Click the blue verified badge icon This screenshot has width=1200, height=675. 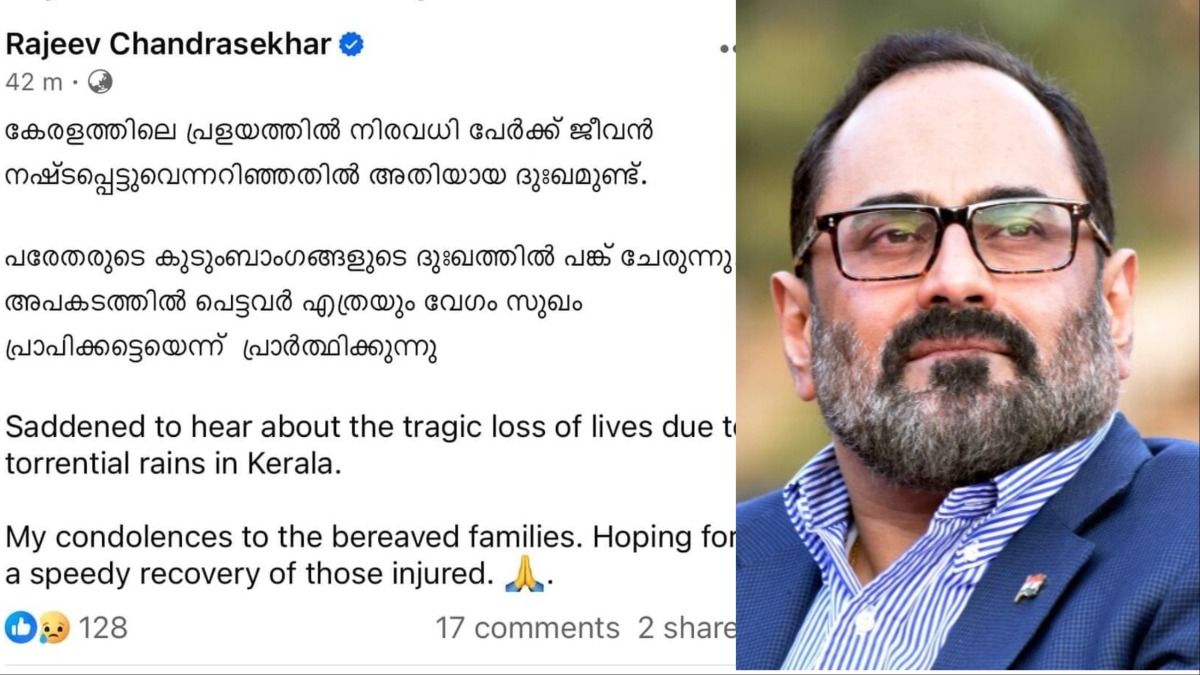352,45
